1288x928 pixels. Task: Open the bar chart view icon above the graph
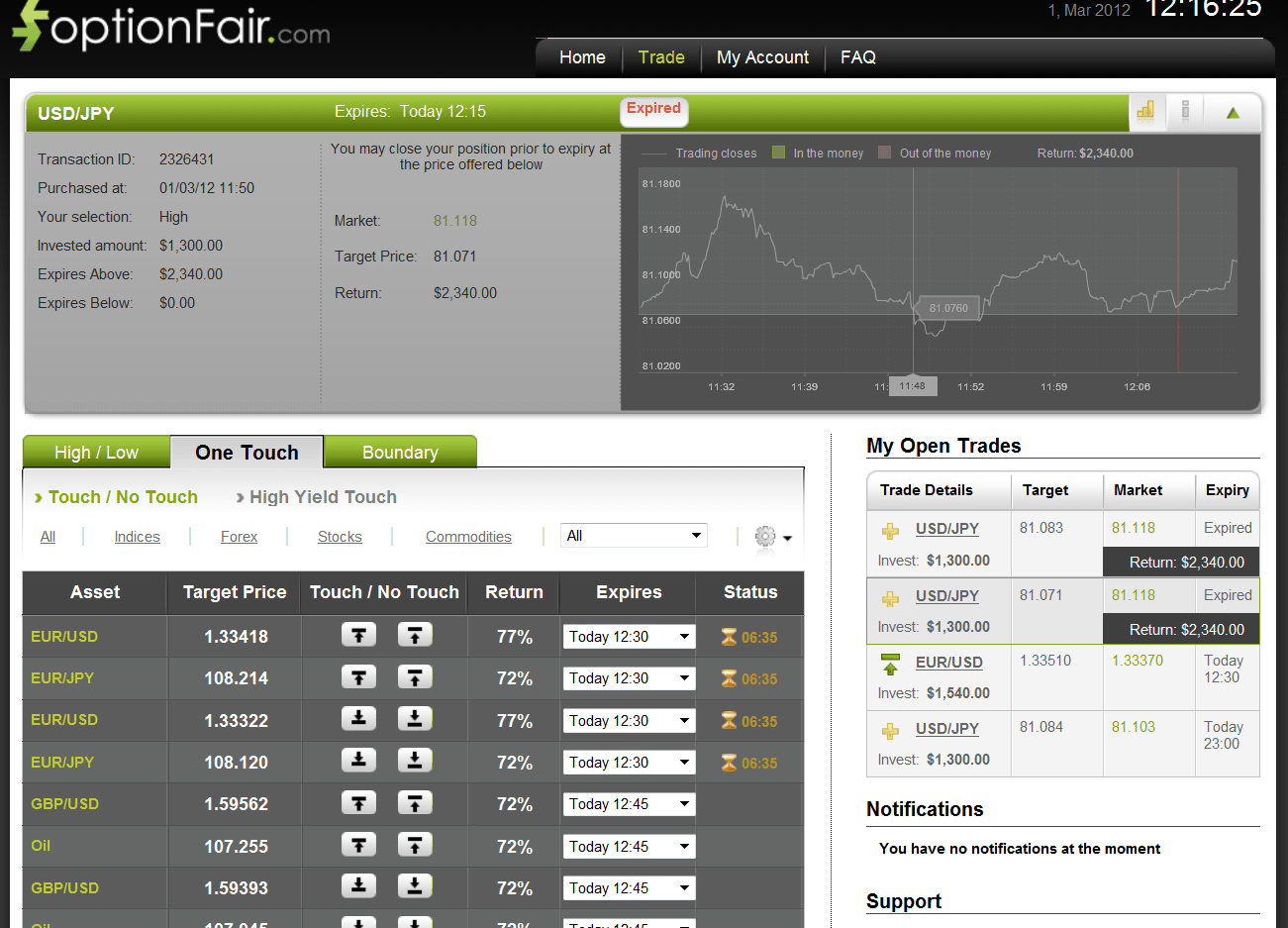point(1147,112)
